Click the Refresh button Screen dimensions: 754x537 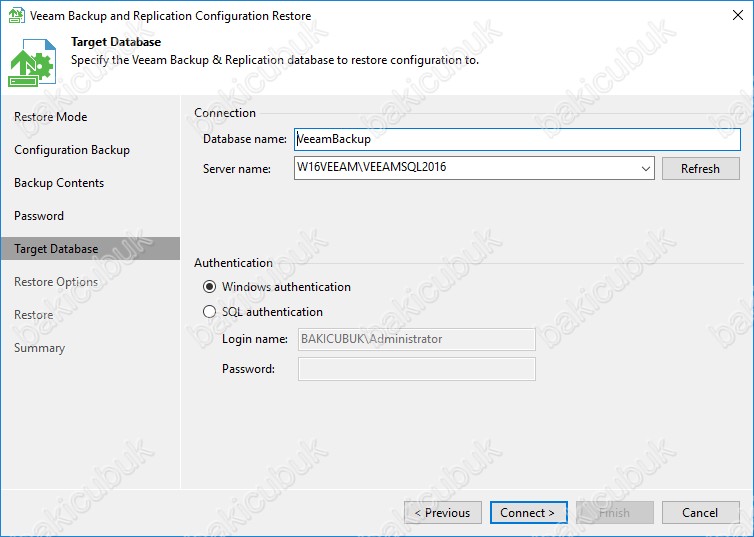pos(701,169)
